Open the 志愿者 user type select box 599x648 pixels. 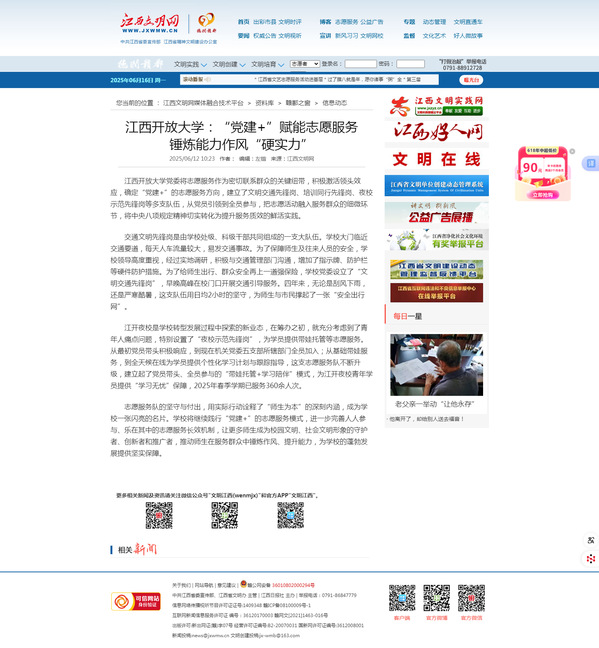[x=305, y=64]
